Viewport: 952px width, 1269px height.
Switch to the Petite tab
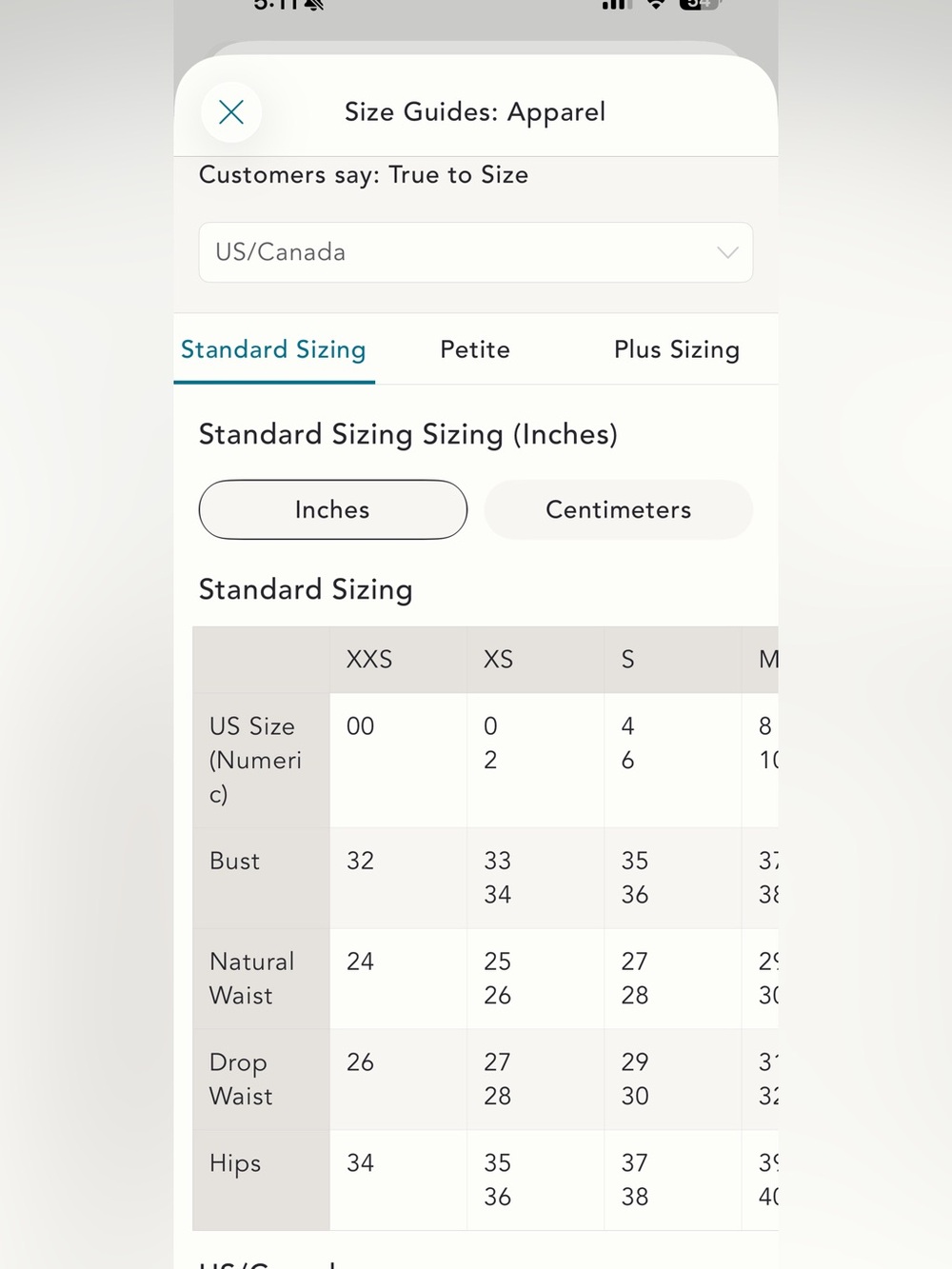[475, 349]
